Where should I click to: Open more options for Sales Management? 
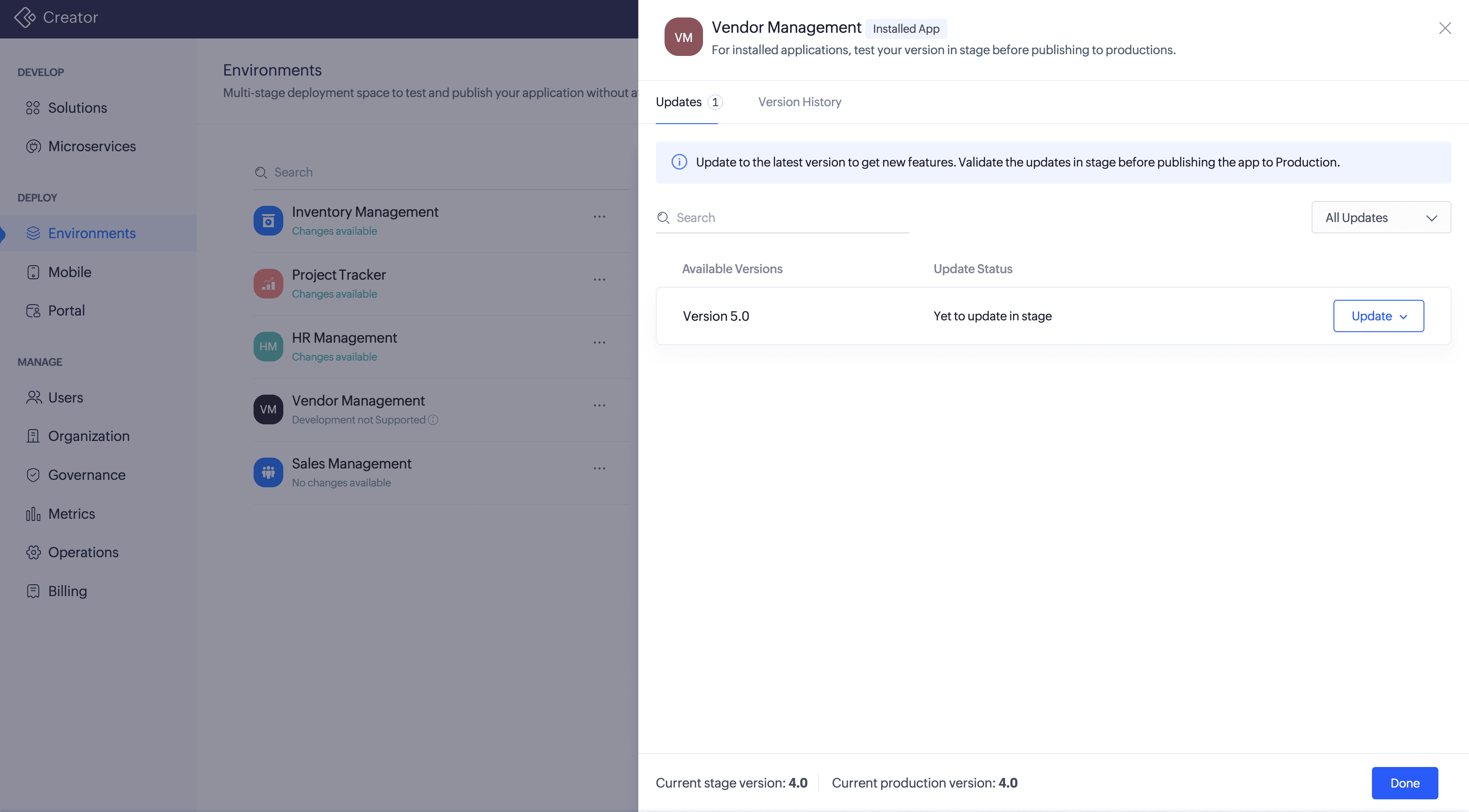point(599,468)
